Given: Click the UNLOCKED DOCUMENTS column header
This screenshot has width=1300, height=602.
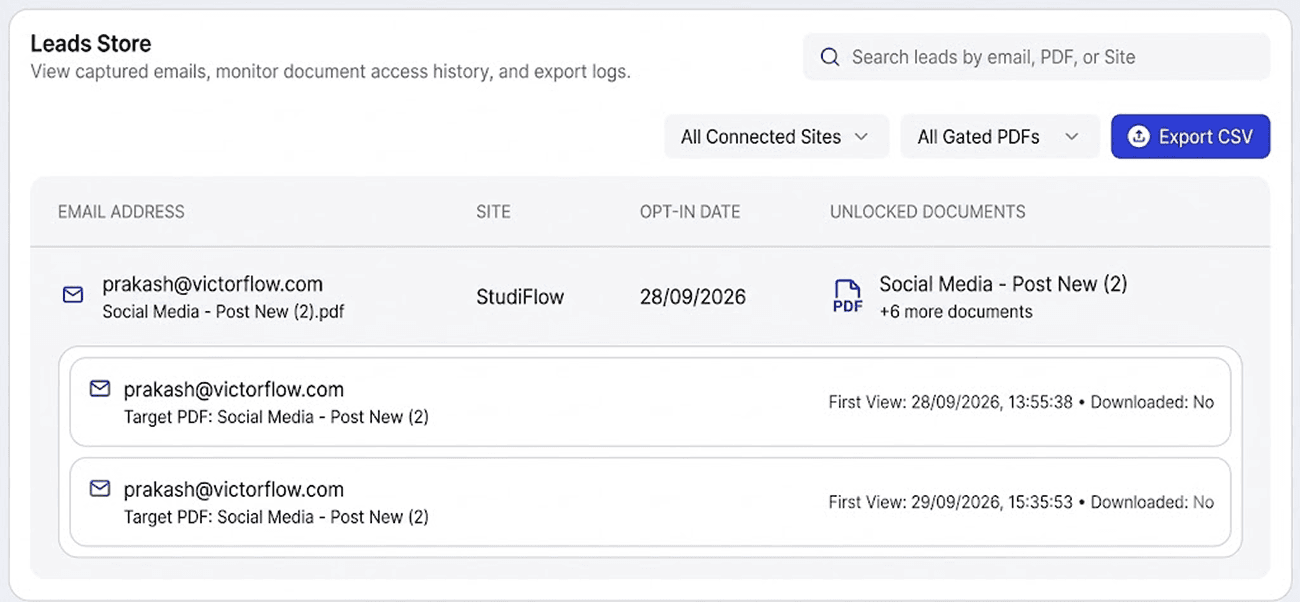Looking at the screenshot, I should click(927, 212).
